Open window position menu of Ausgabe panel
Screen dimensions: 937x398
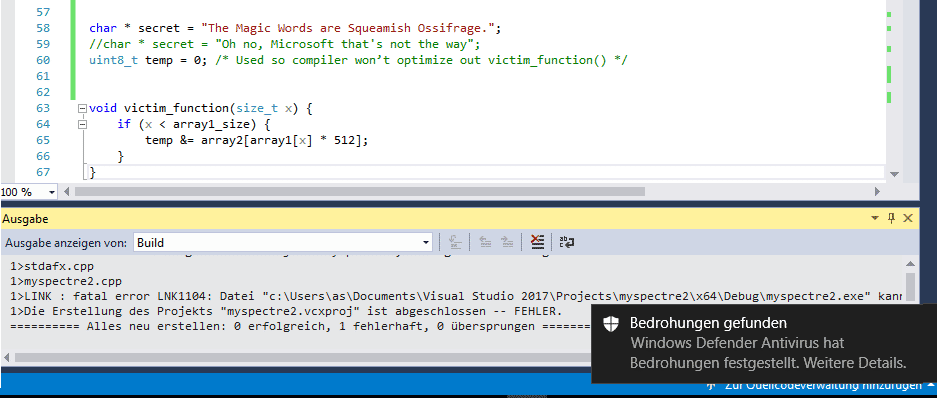(875, 219)
